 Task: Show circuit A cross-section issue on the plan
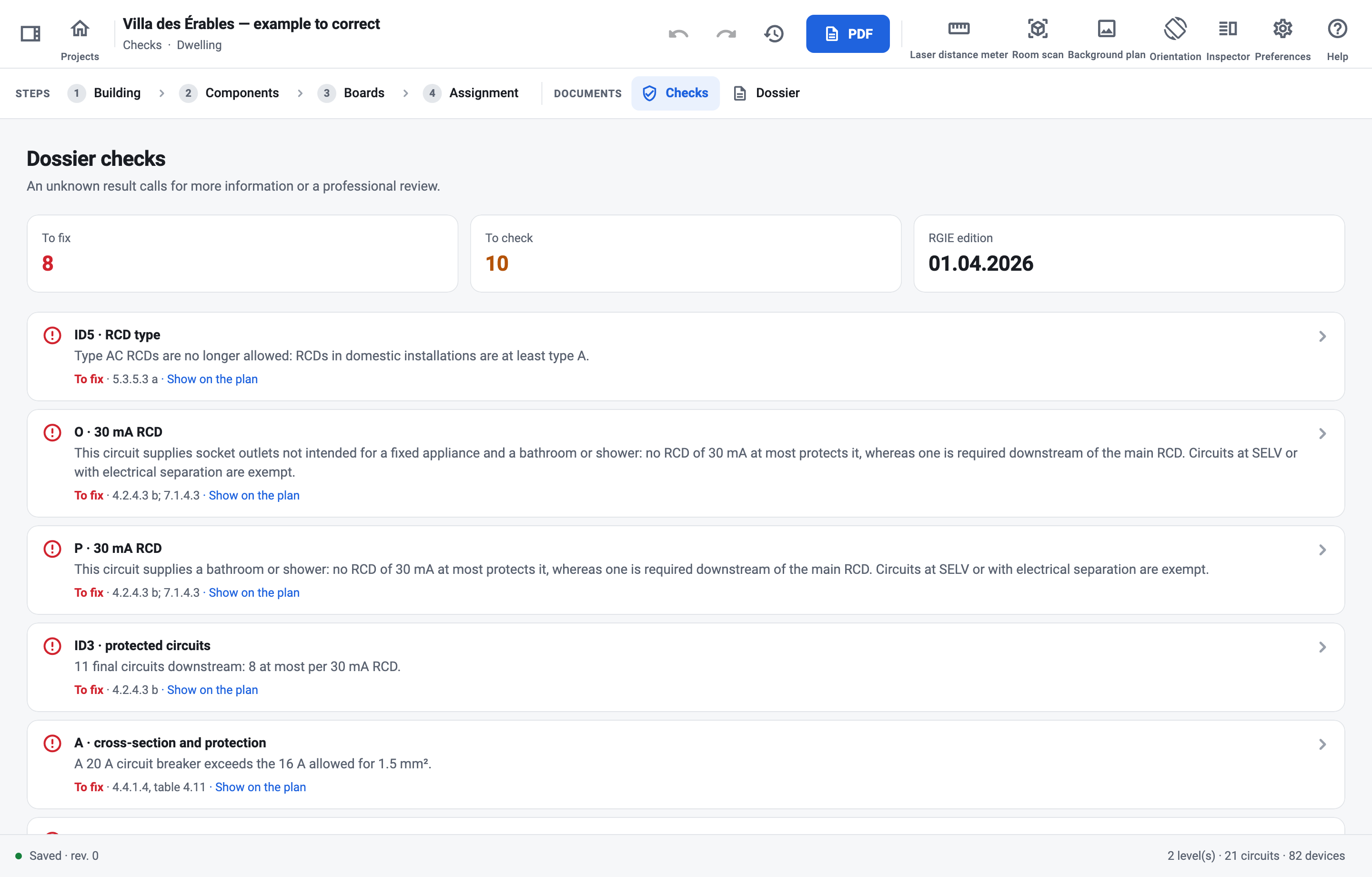(x=261, y=787)
